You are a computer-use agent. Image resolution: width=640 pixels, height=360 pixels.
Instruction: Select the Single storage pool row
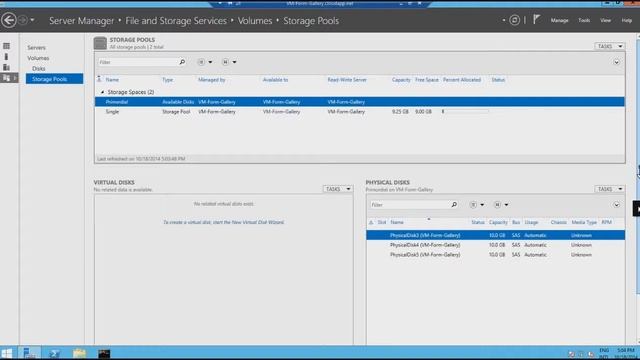tap(360, 111)
